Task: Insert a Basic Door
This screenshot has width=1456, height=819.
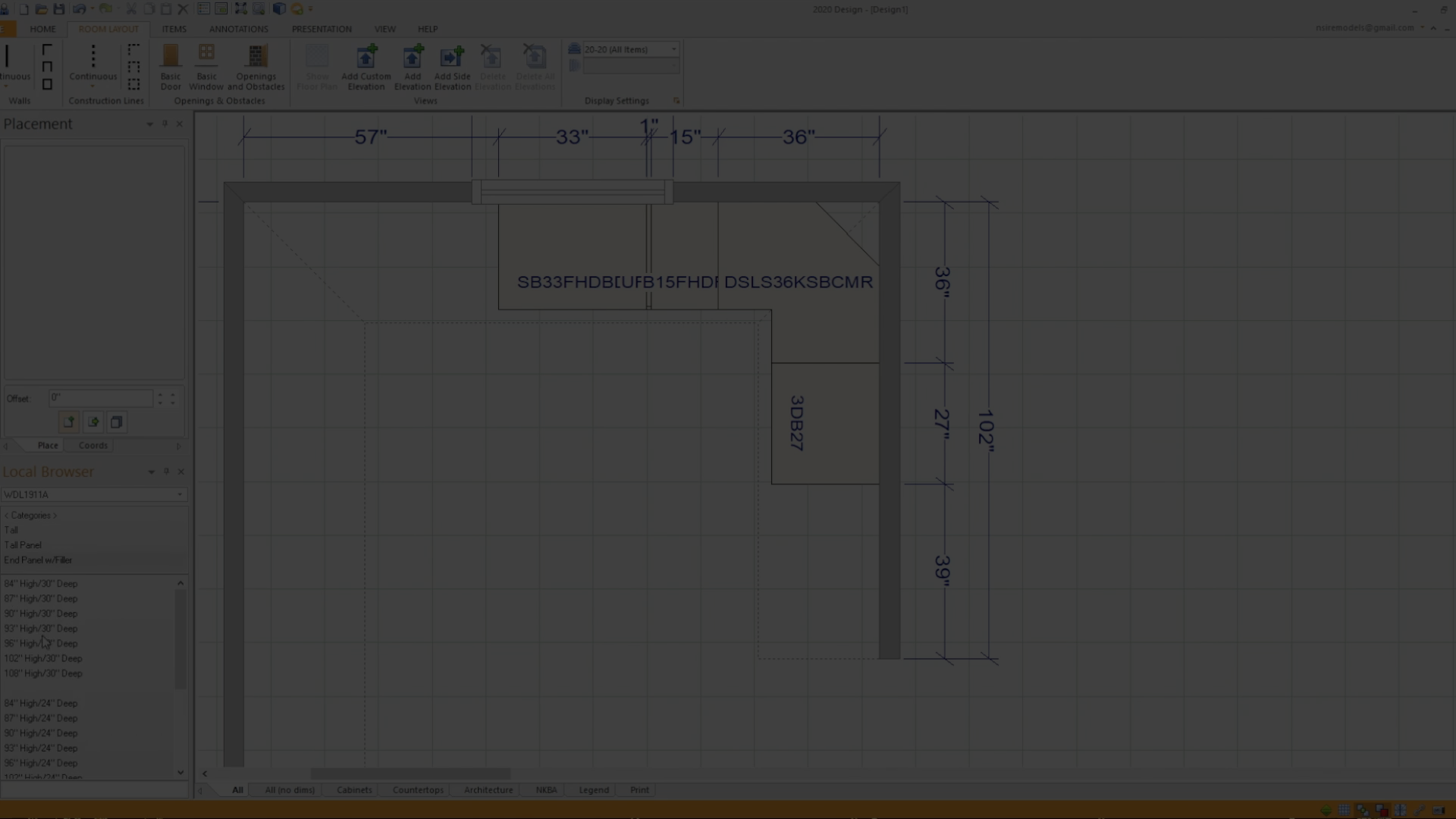Action: (x=171, y=67)
